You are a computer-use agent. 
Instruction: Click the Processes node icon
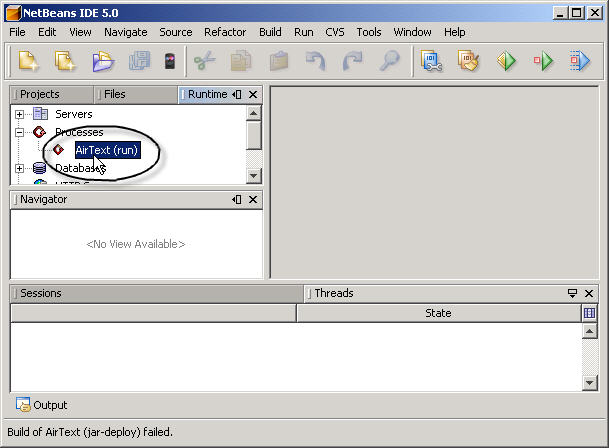pyautogui.click(x=39, y=132)
